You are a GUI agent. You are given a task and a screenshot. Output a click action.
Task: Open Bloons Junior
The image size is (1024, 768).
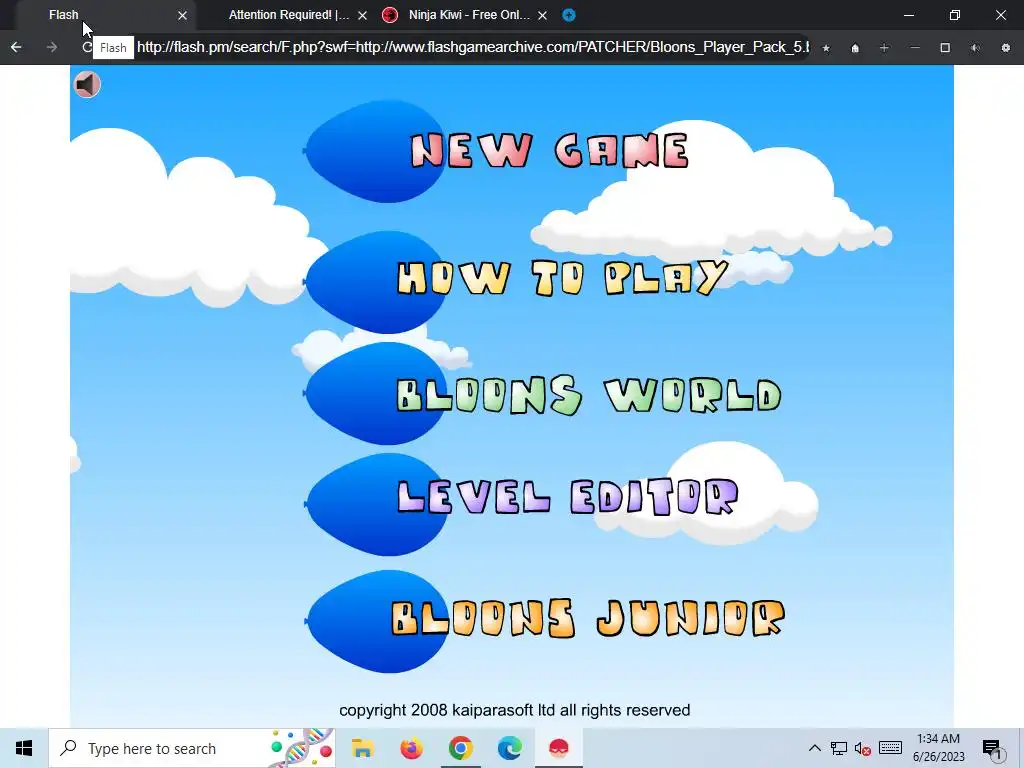pyautogui.click(x=588, y=618)
